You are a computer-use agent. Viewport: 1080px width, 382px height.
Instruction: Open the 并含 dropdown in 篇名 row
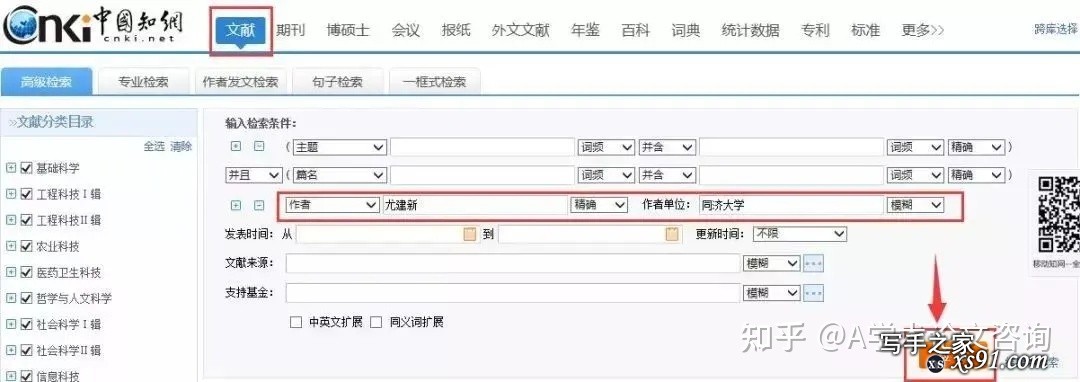coord(667,176)
